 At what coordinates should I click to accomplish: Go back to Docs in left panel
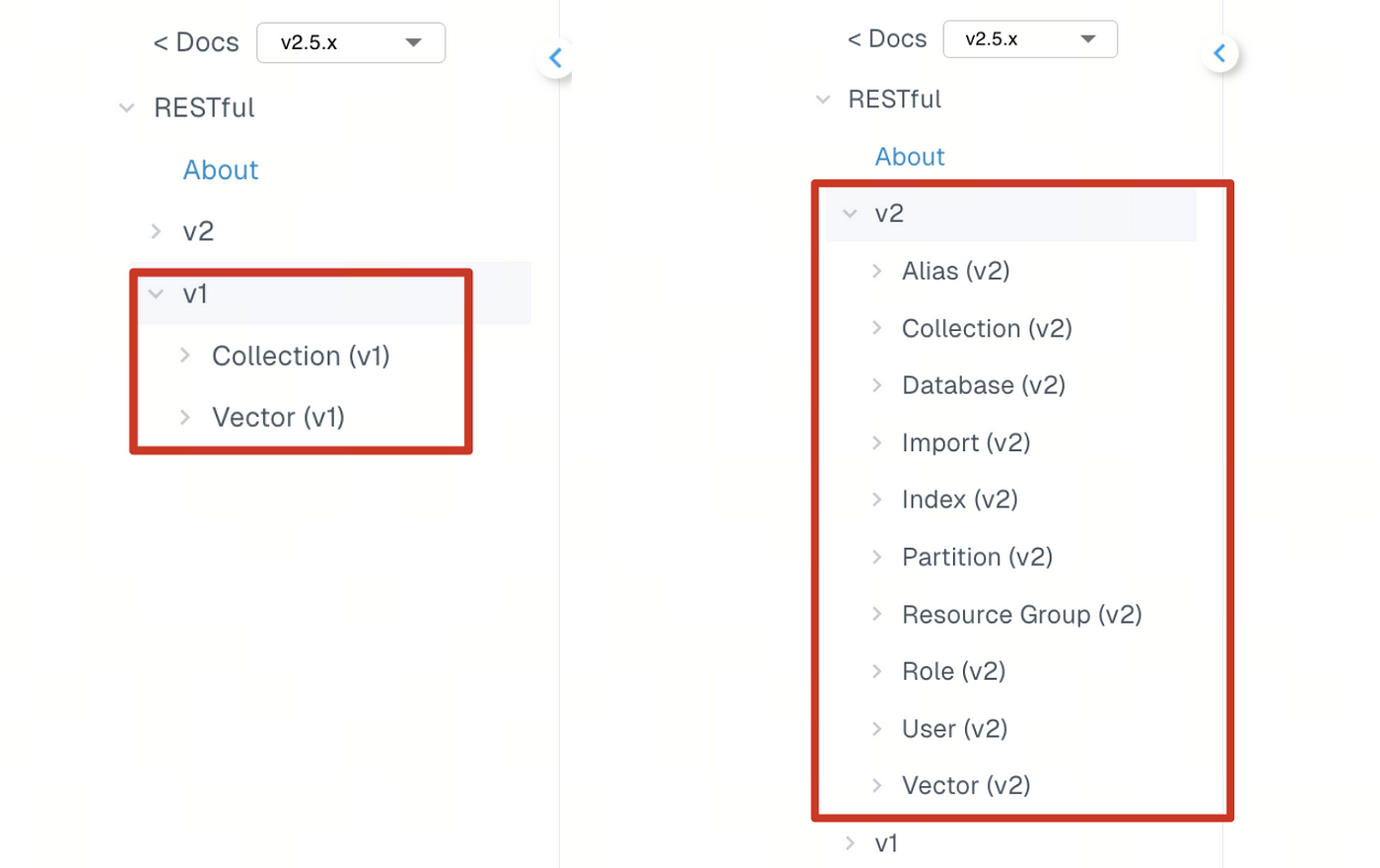[196, 42]
